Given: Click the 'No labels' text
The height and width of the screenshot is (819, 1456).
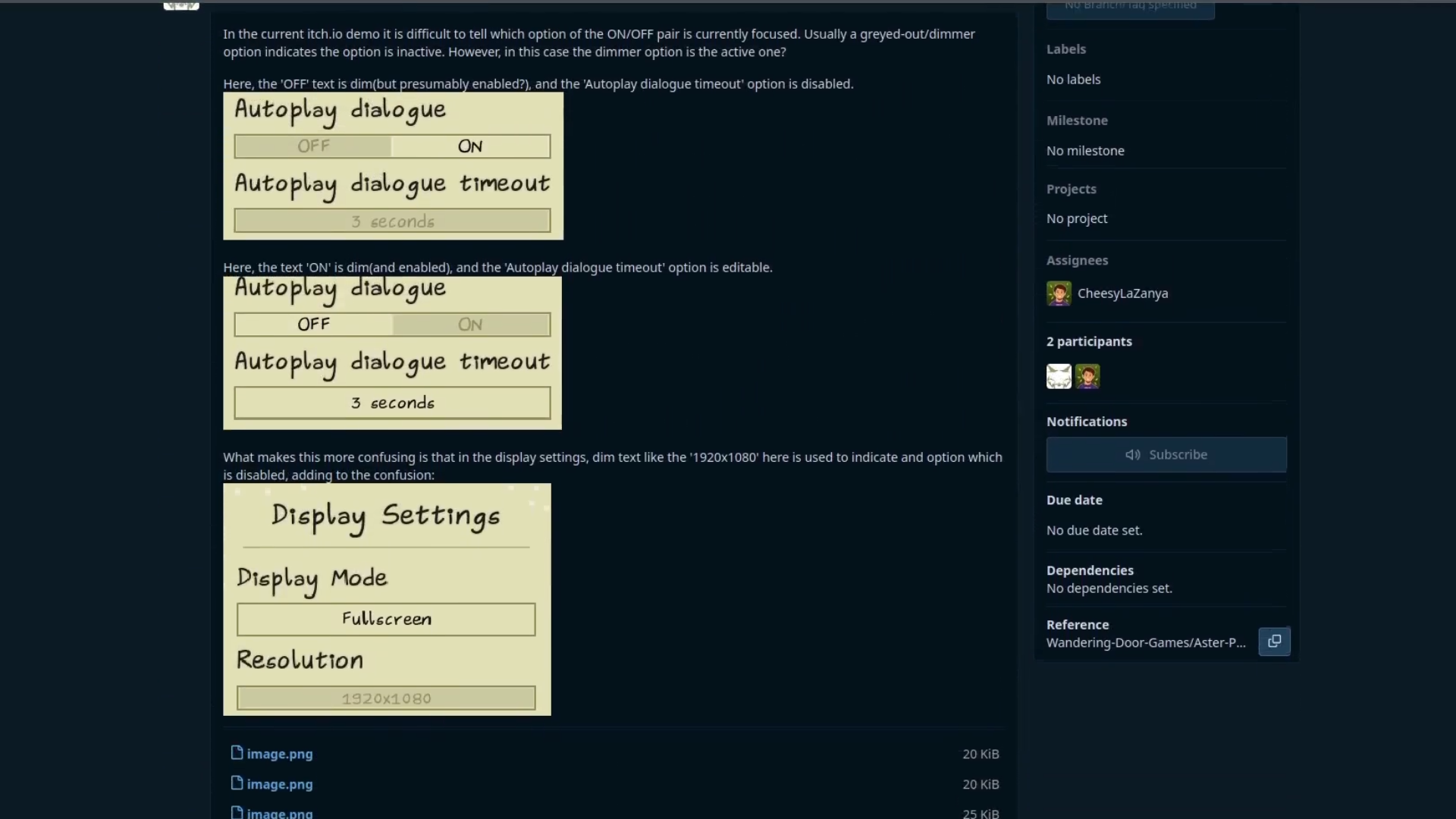Looking at the screenshot, I should pos(1073,80).
